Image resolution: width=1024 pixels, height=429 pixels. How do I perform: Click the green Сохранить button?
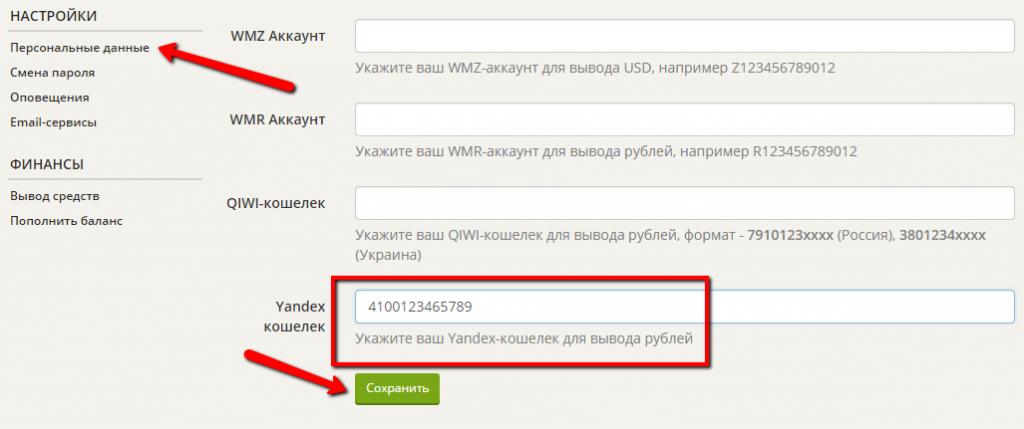397,389
